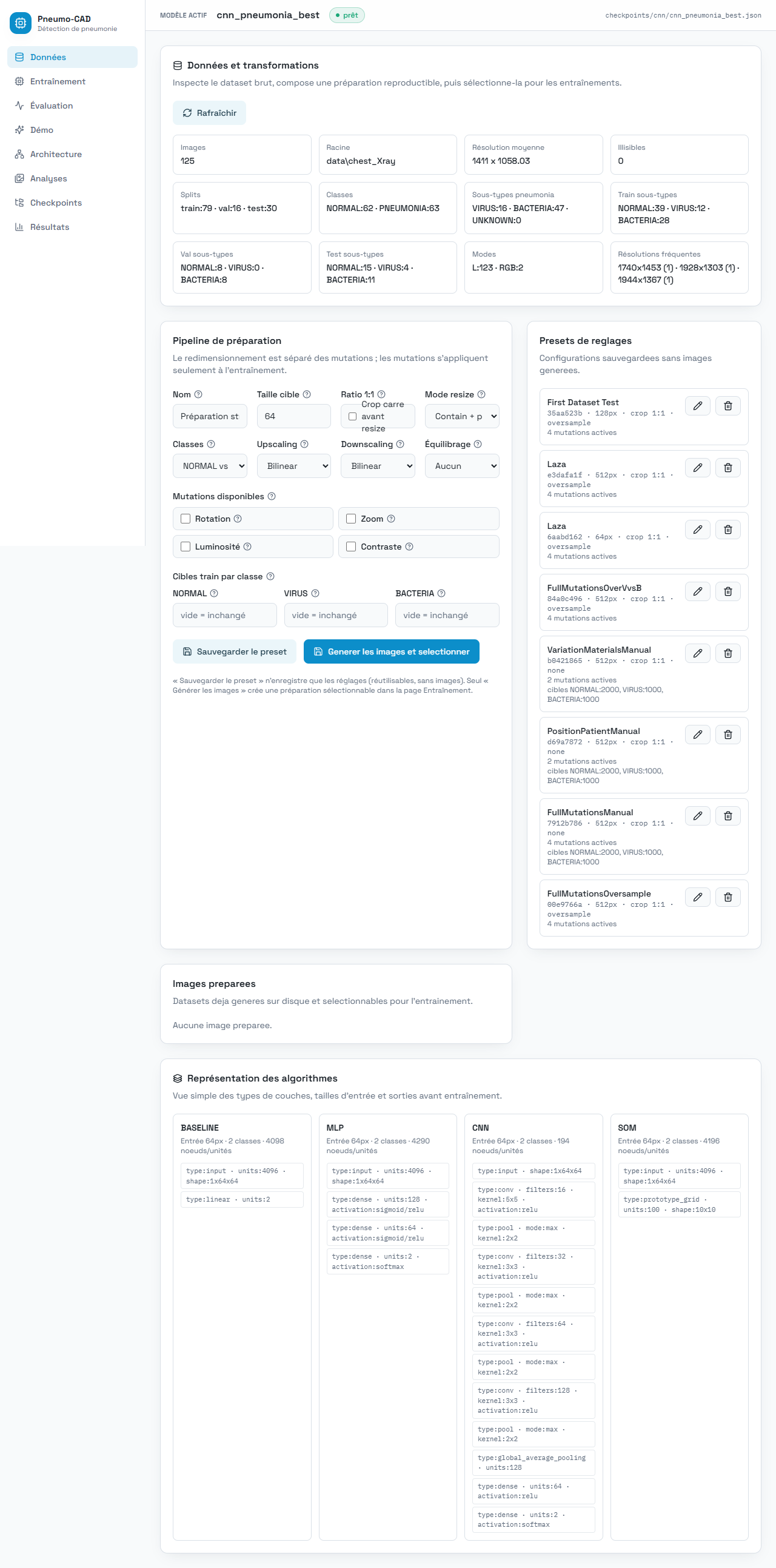Open the Classes dropdown showing NORMAL vs
Viewport: 776px width, 1568px height.
coord(210,466)
